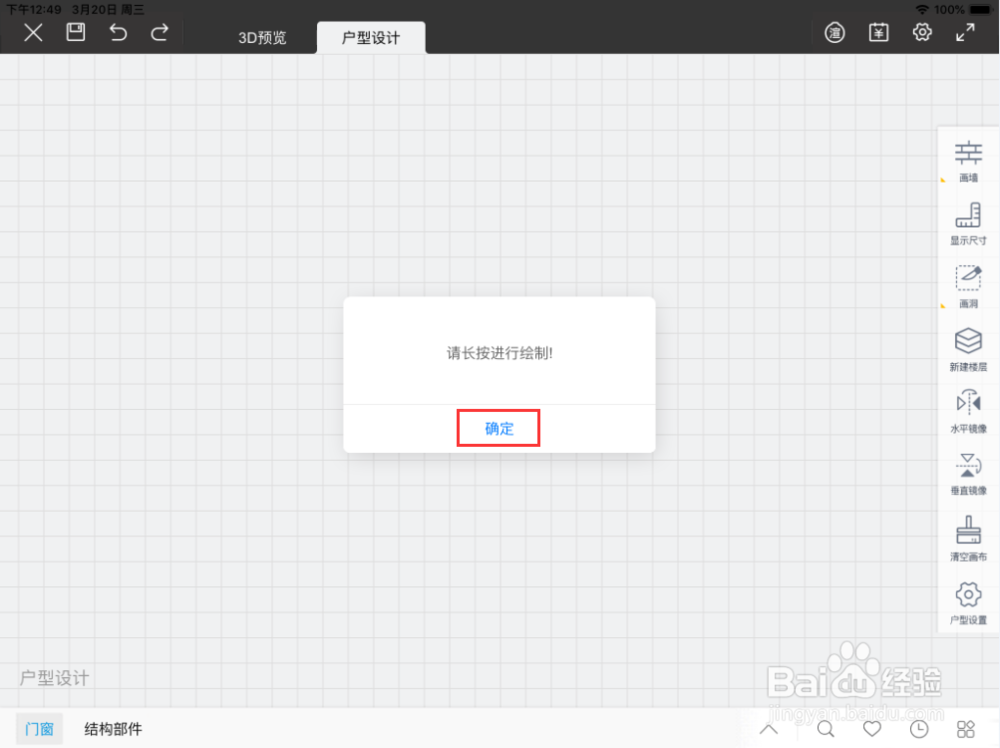Toggle 显示尺寸 dimension display
The height and width of the screenshot is (748, 1000).
click(968, 224)
